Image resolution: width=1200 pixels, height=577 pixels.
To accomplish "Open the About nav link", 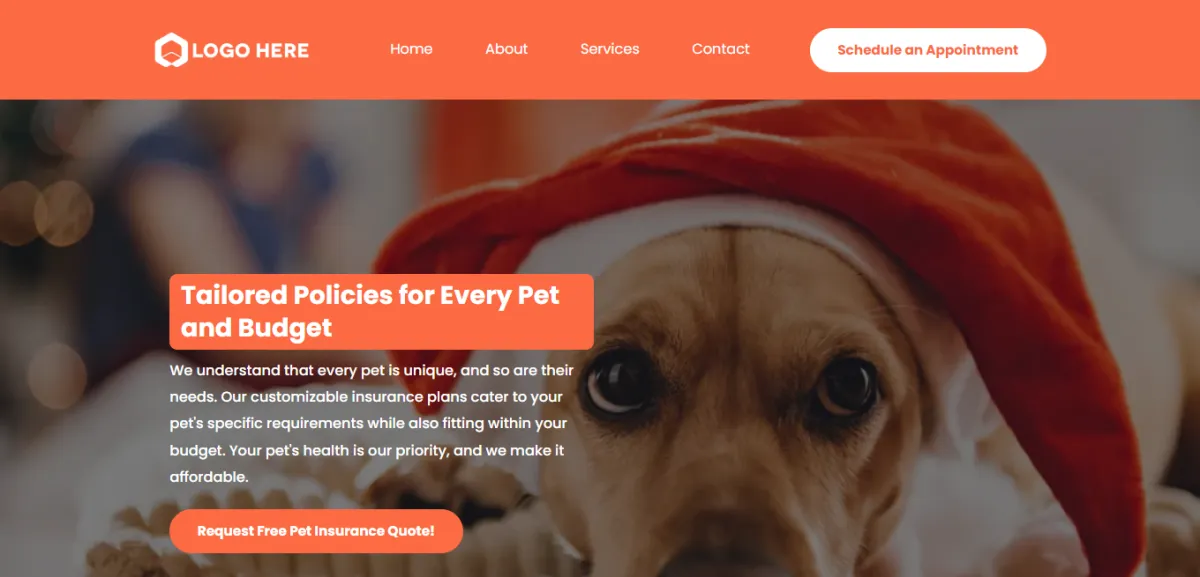I will (x=506, y=49).
